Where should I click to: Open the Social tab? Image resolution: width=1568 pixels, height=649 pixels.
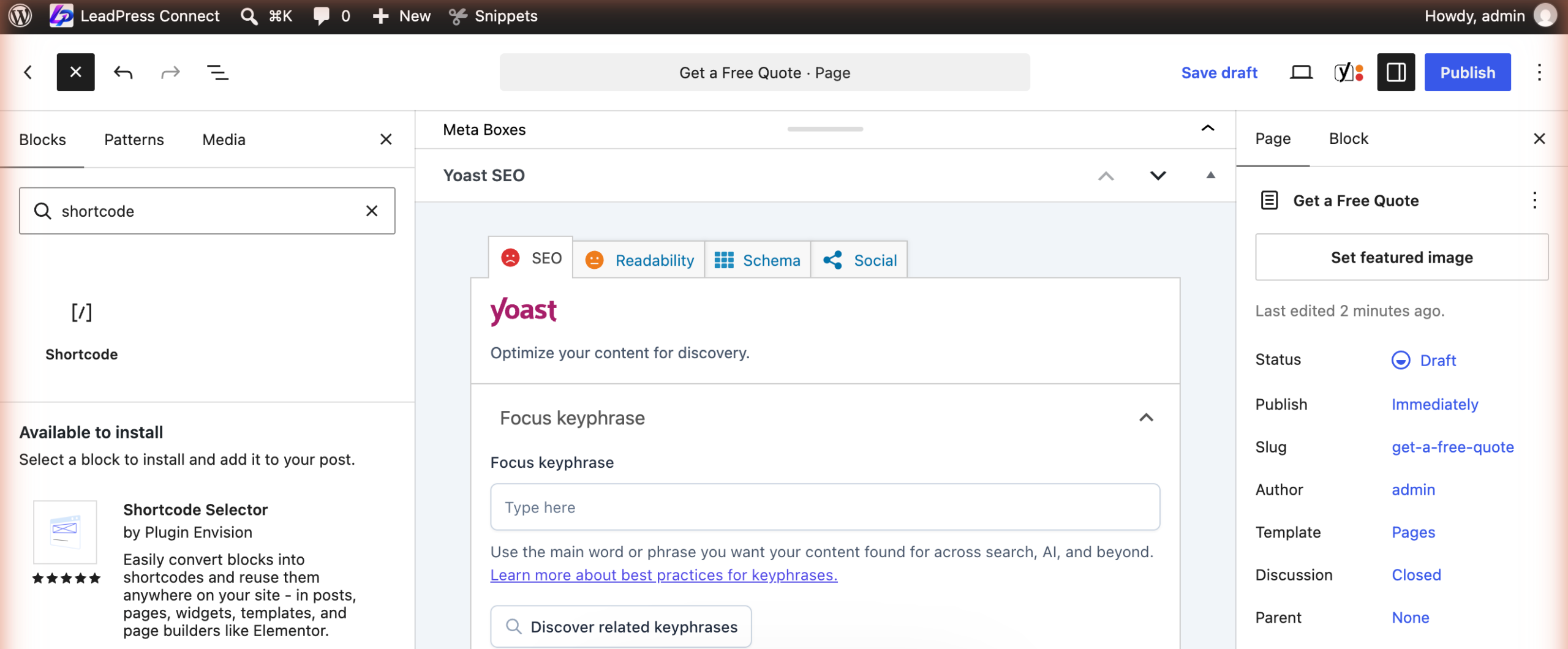pos(859,260)
